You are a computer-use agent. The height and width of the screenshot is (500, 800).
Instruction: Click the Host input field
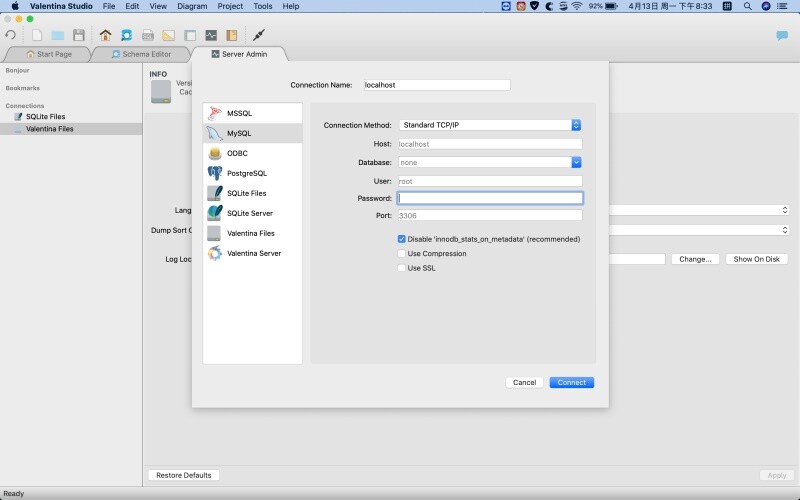tap(490, 144)
